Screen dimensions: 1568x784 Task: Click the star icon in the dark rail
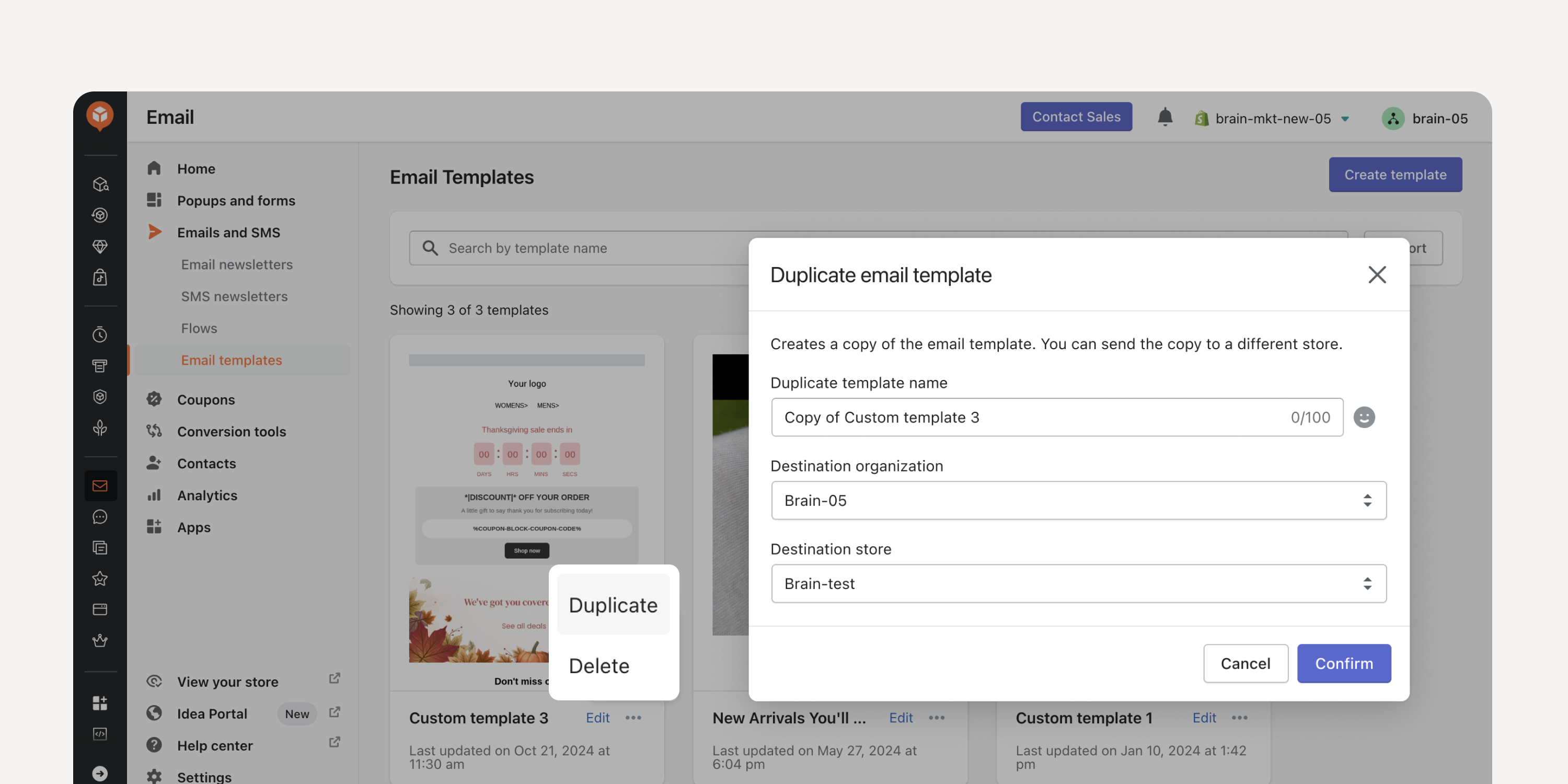[100, 578]
